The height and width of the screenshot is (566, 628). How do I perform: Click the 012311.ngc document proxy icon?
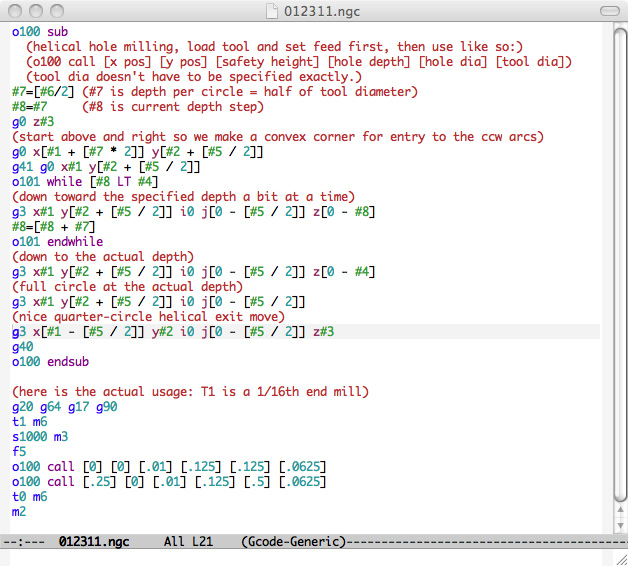[x=272, y=11]
